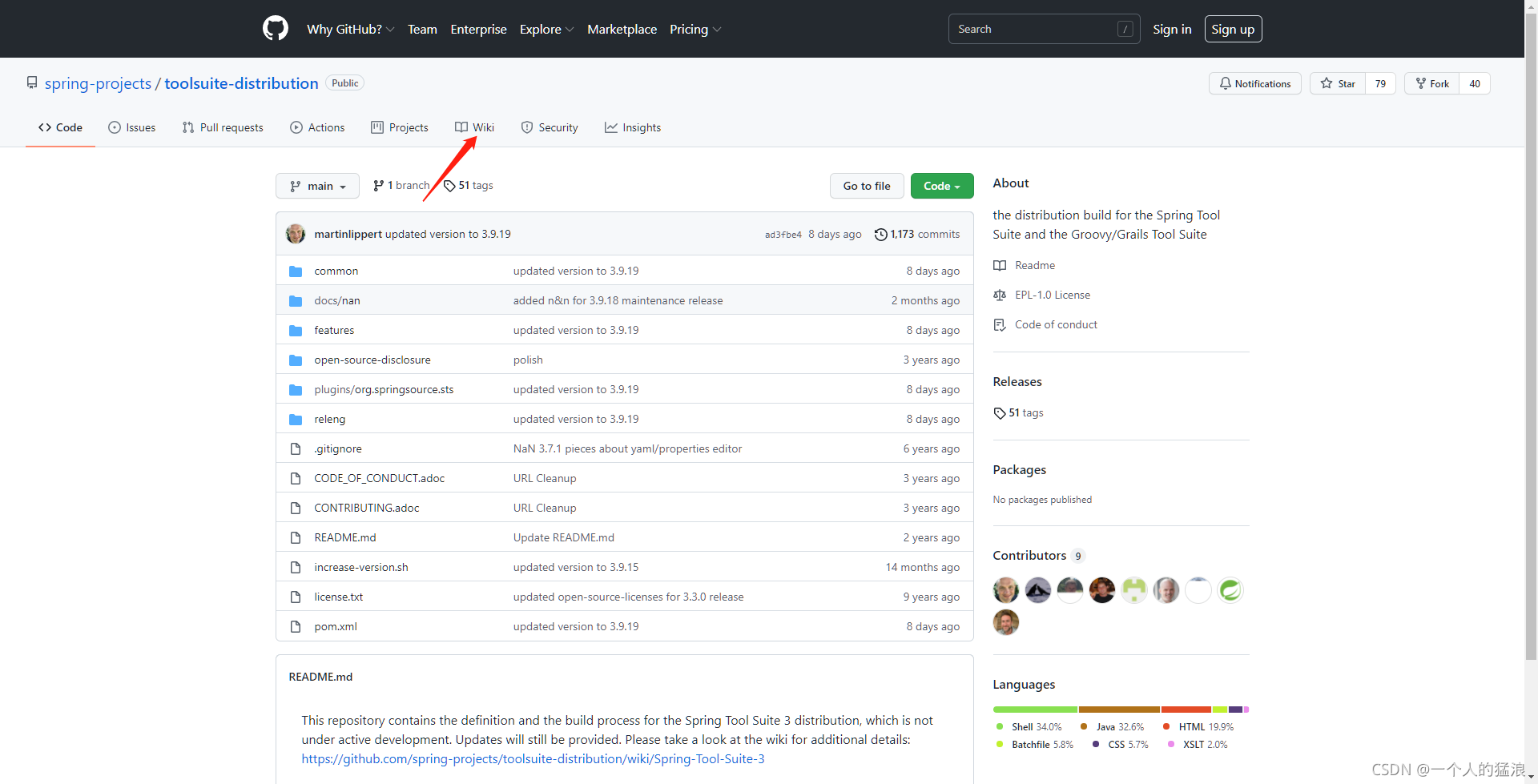This screenshot has width=1538, height=784.
Task: Open commit hash ad3fbe4
Action: point(783,235)
